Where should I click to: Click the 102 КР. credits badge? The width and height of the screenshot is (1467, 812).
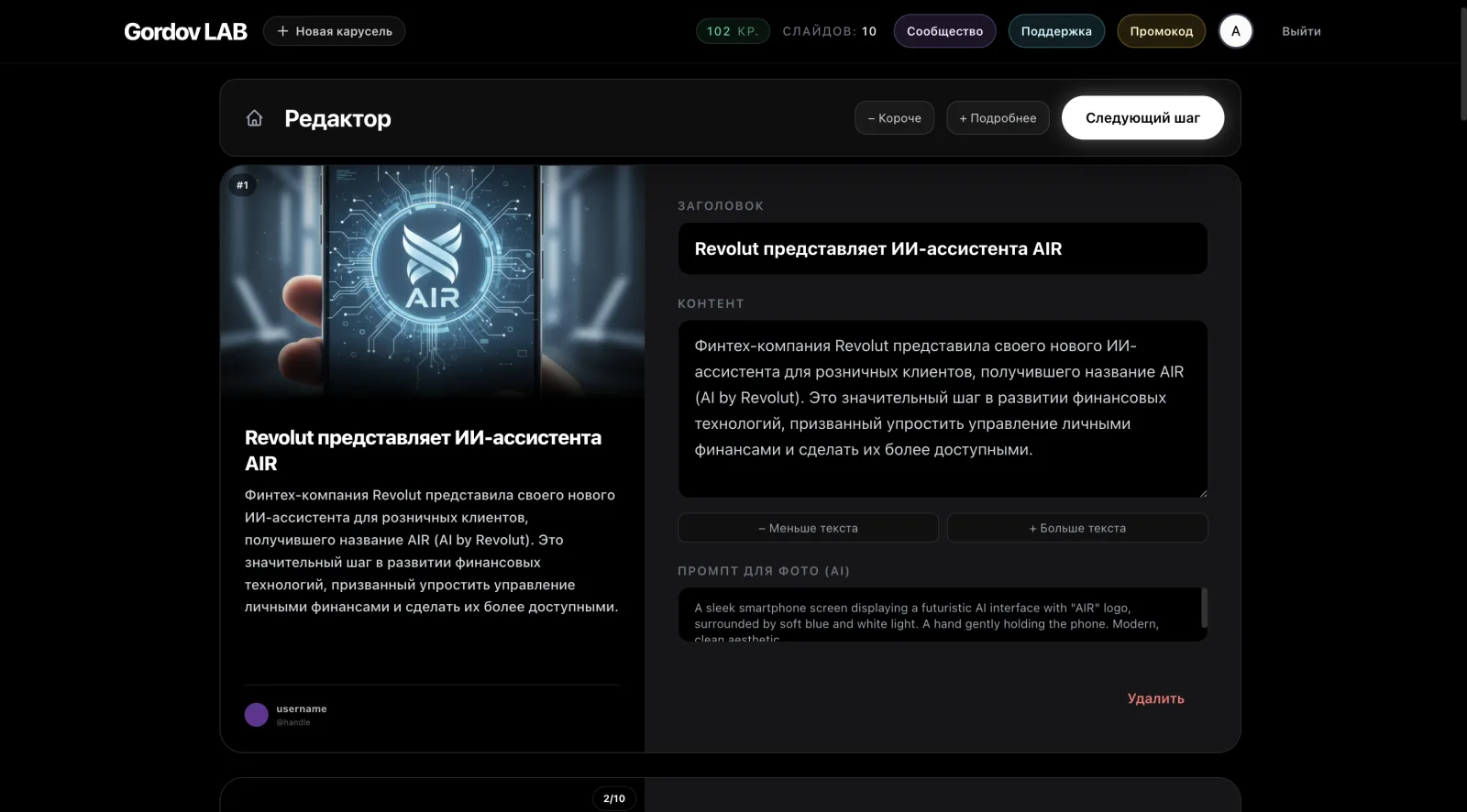(x=733, y=31)
